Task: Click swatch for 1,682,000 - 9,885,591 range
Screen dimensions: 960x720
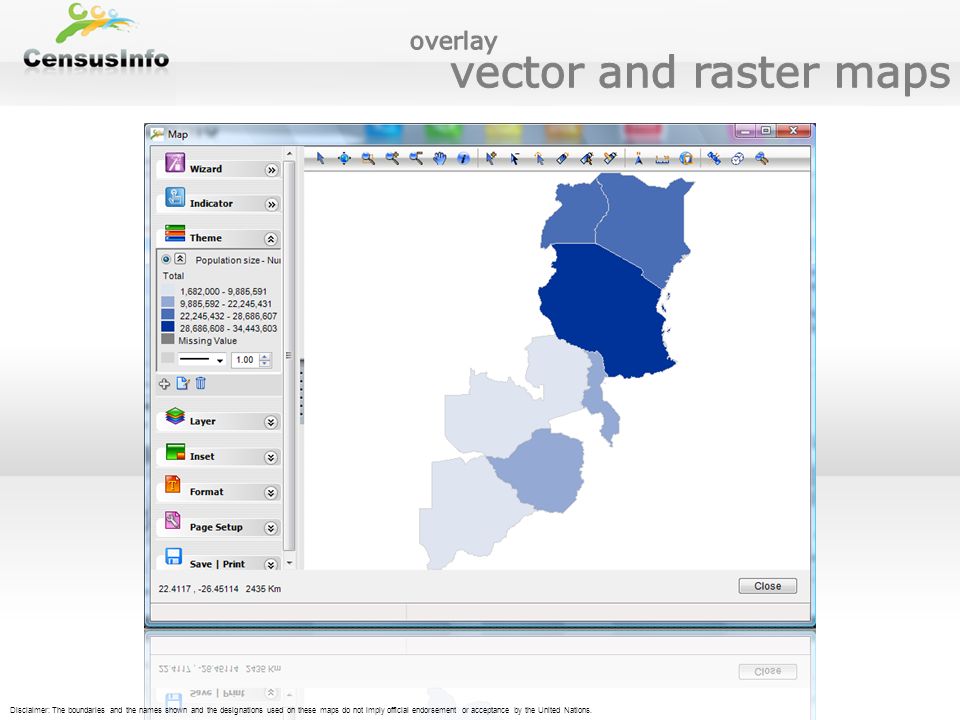Action: [x=168, y=290]
